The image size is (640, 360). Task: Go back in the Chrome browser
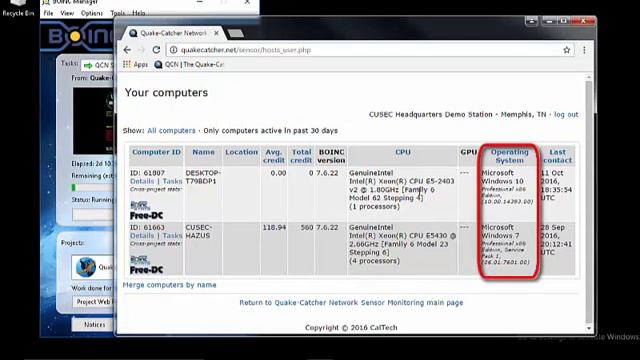point(127,50)
